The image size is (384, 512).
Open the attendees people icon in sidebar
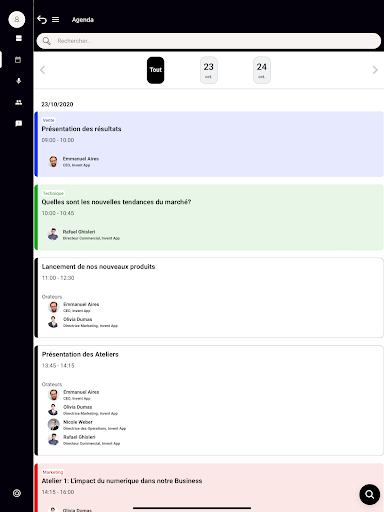tap(18, 102)
